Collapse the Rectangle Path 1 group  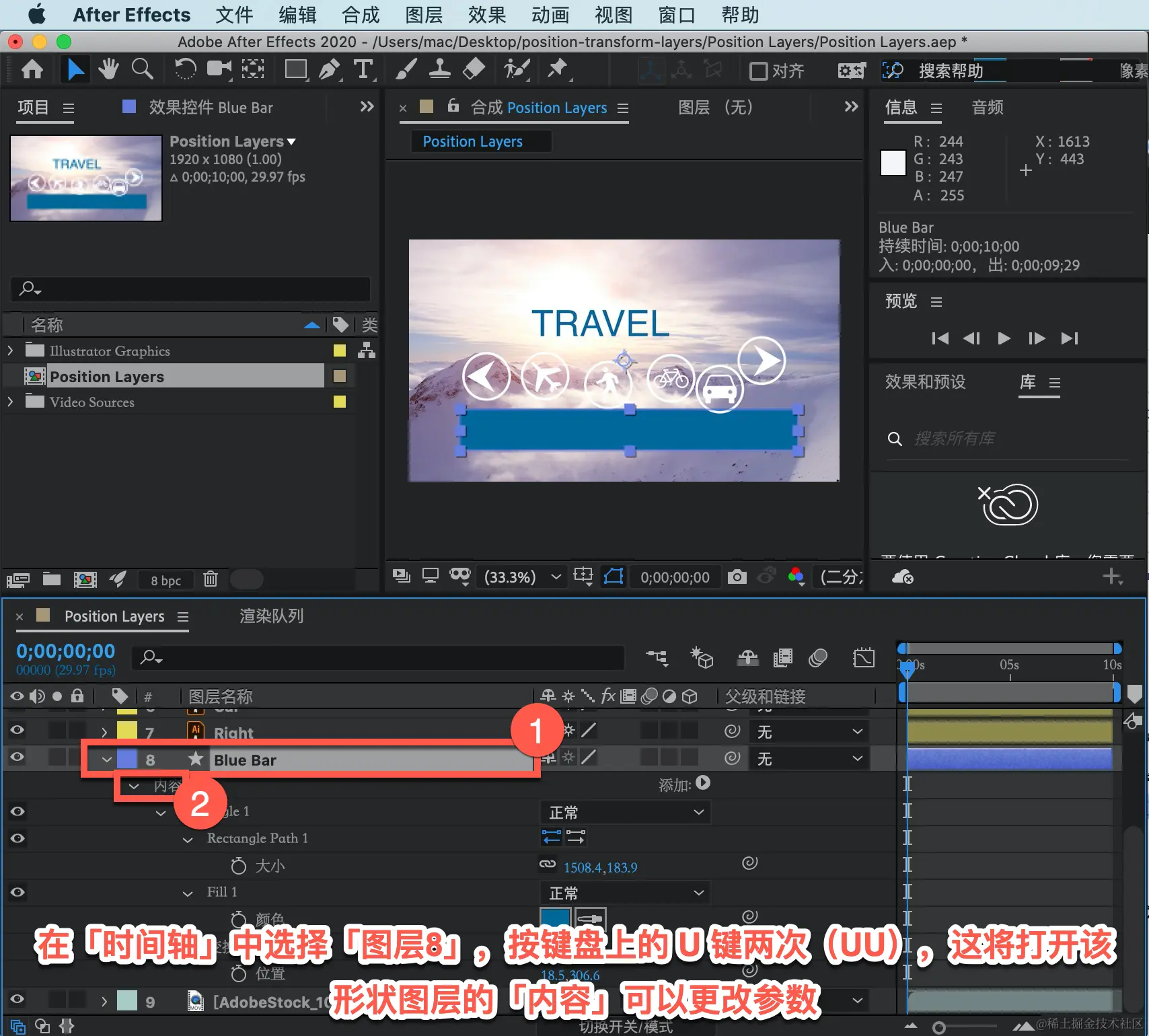tap(188, 840)
